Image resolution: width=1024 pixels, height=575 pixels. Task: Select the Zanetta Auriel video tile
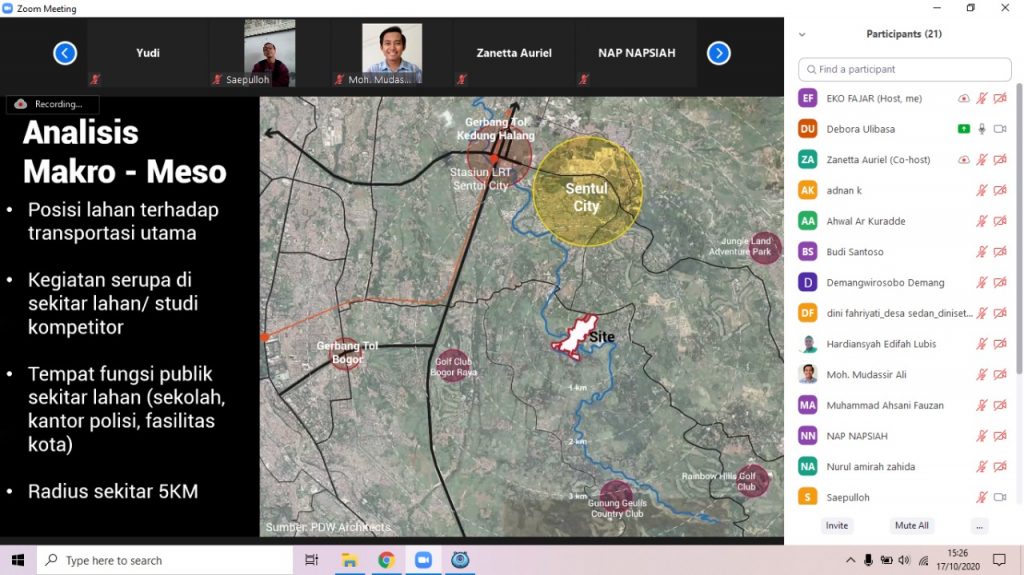point(514,53)
